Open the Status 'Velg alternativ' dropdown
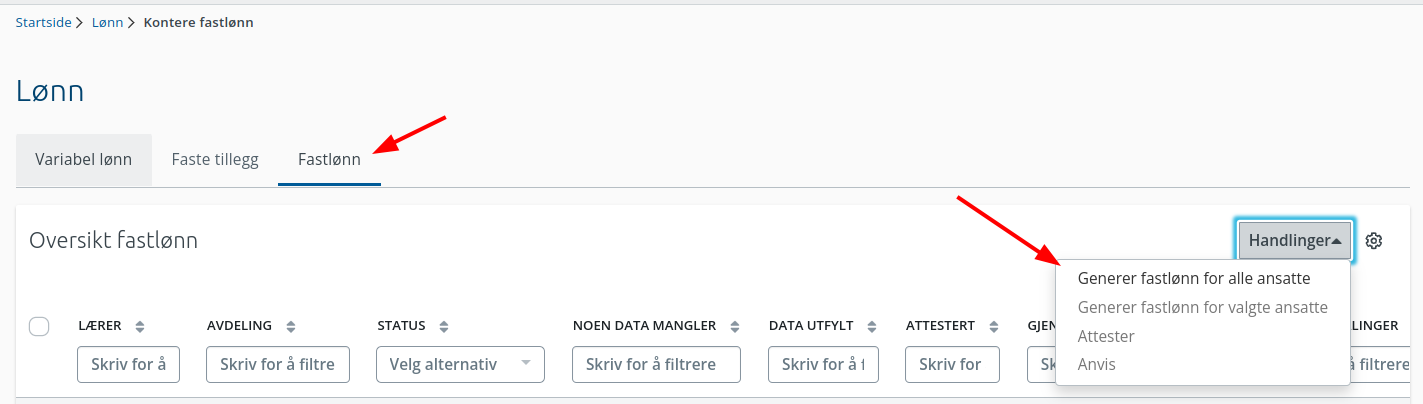The image size is (1423, 404). (460, 364)
